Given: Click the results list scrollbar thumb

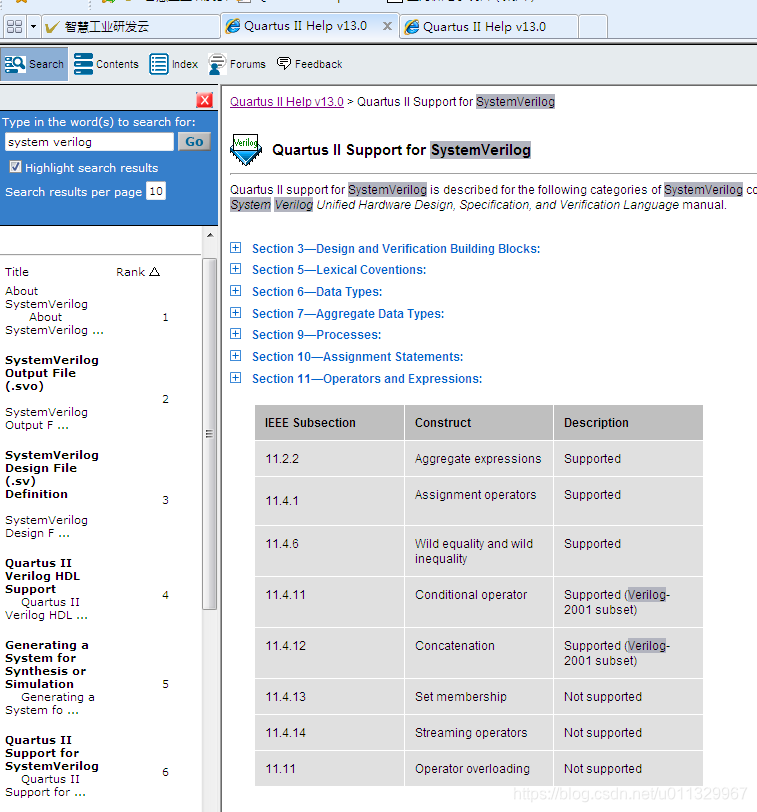Looking at the screenshot, I should click(209, 434).
